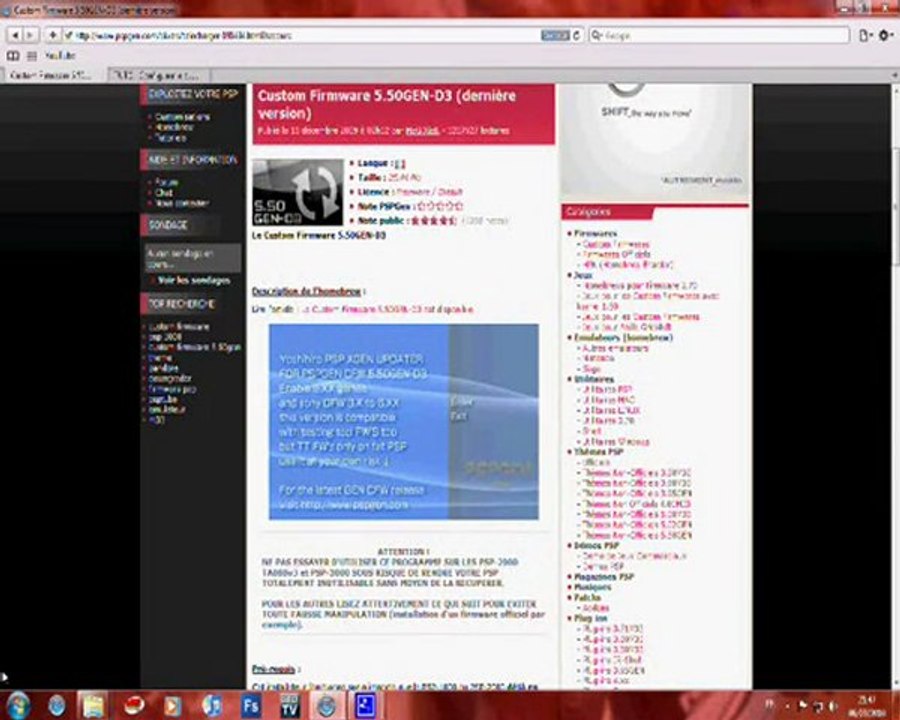Open the Firmwares category
The height and width of the screenshot is (720, 900).
pyautogui.click(x=596, y=234)
